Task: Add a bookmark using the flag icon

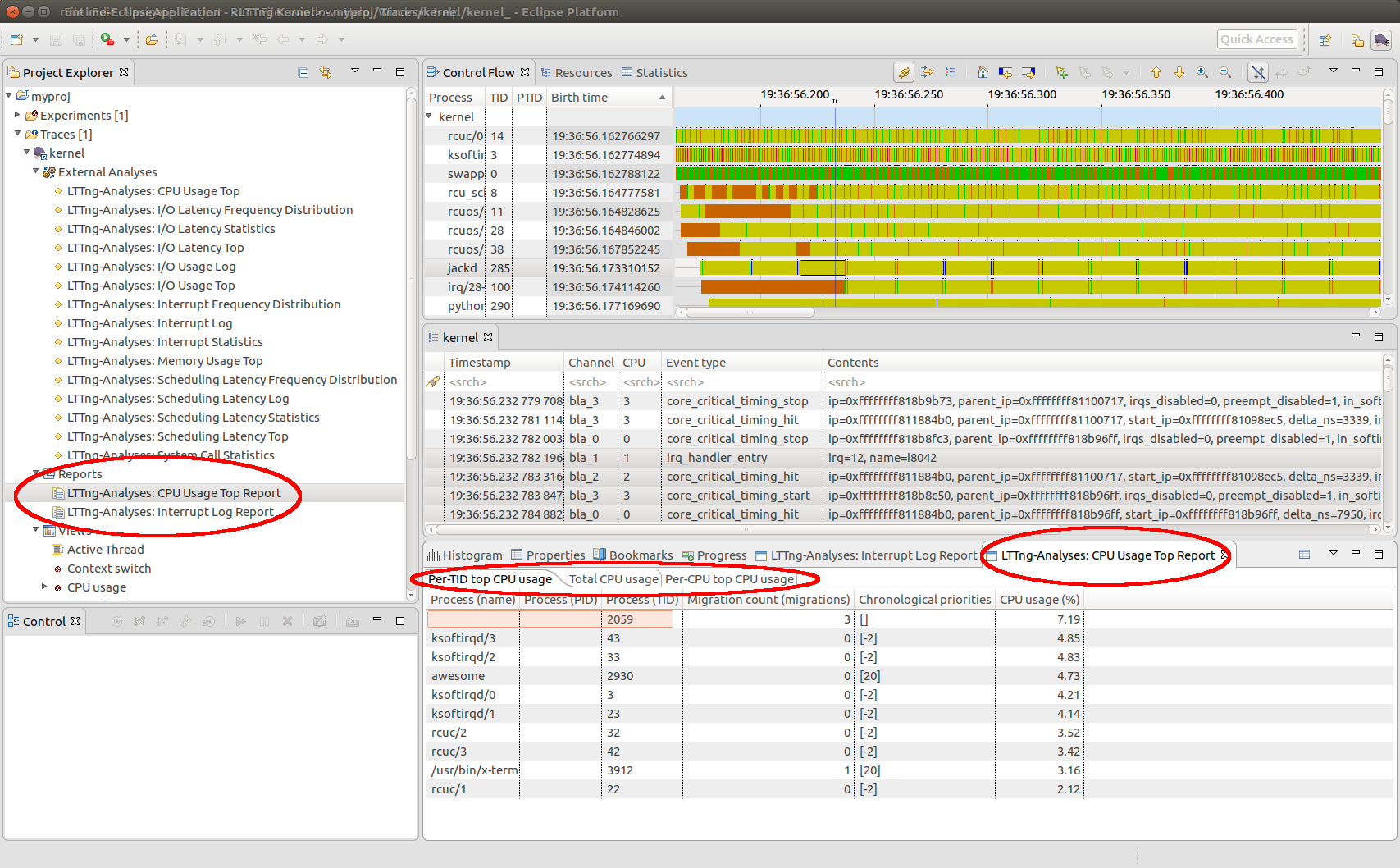Action: click(1060, 72)
